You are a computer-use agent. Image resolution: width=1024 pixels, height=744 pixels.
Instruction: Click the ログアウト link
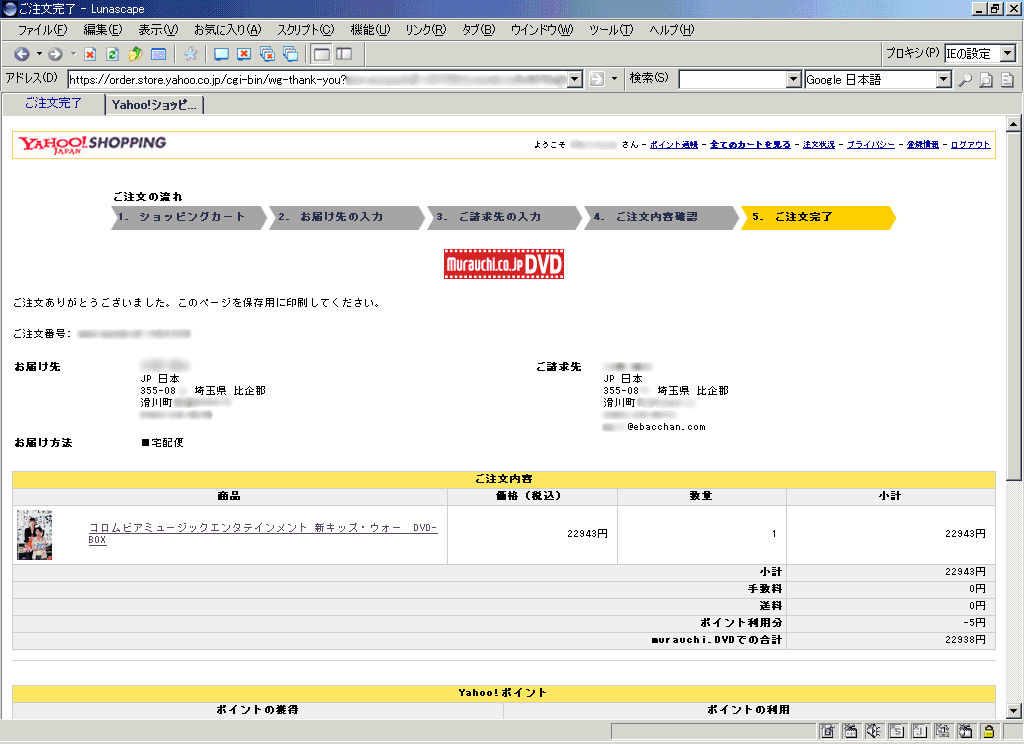[x=970, y=144]
